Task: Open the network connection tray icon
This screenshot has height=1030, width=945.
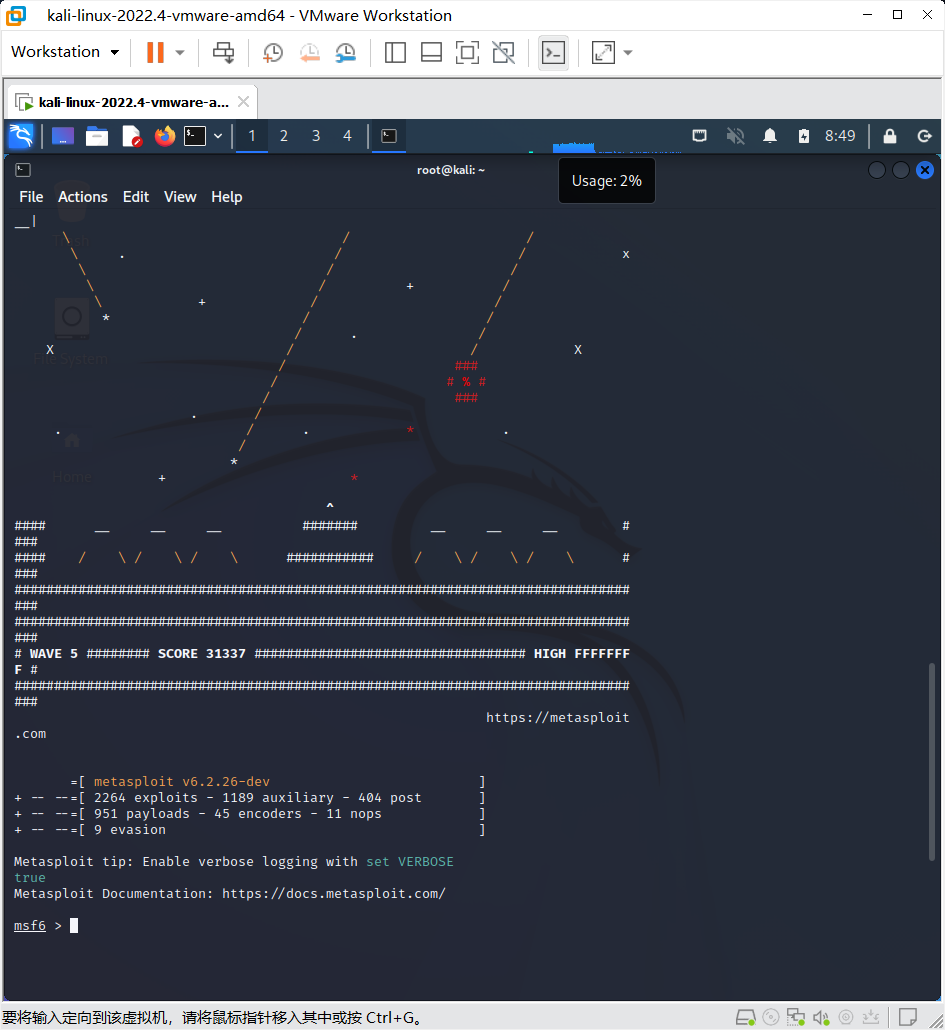Action: [x=699, y=136]
